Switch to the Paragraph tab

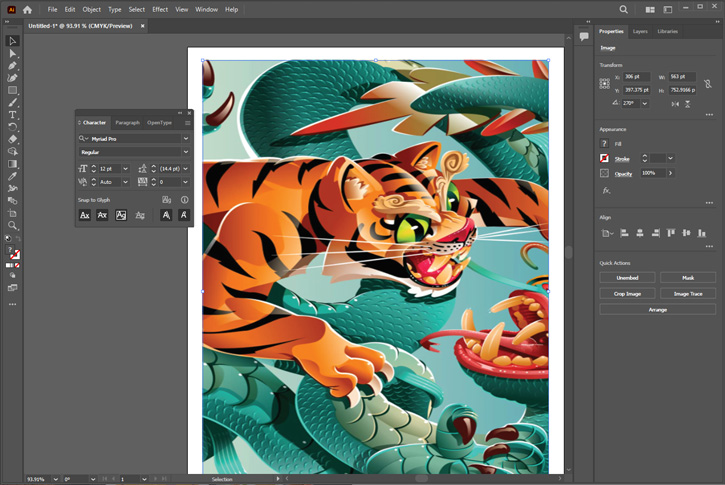coord(127,123)
